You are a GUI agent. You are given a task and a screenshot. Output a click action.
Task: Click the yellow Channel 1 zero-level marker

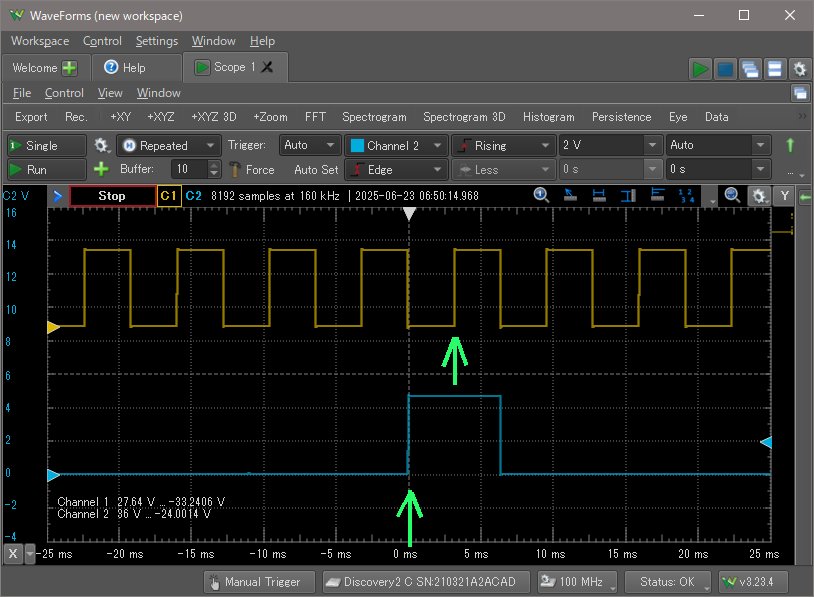tap(53, 327)
